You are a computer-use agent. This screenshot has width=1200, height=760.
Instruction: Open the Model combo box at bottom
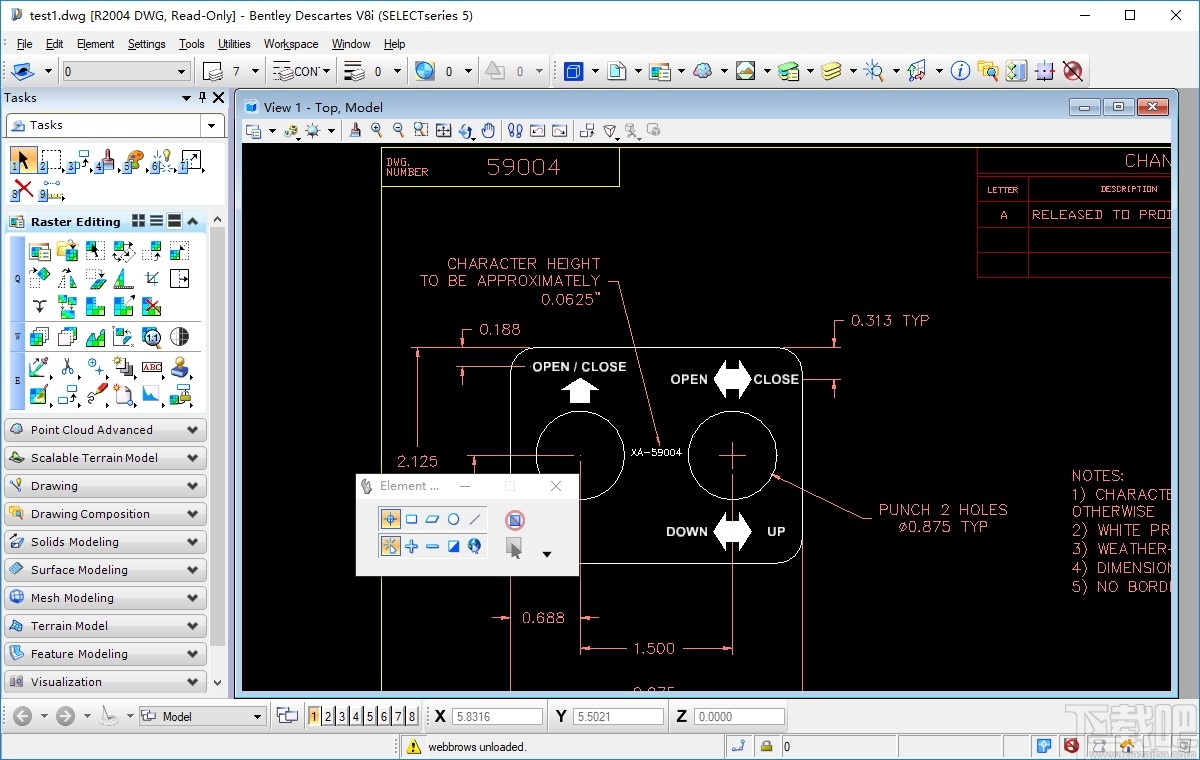click(x=203, y=716)
